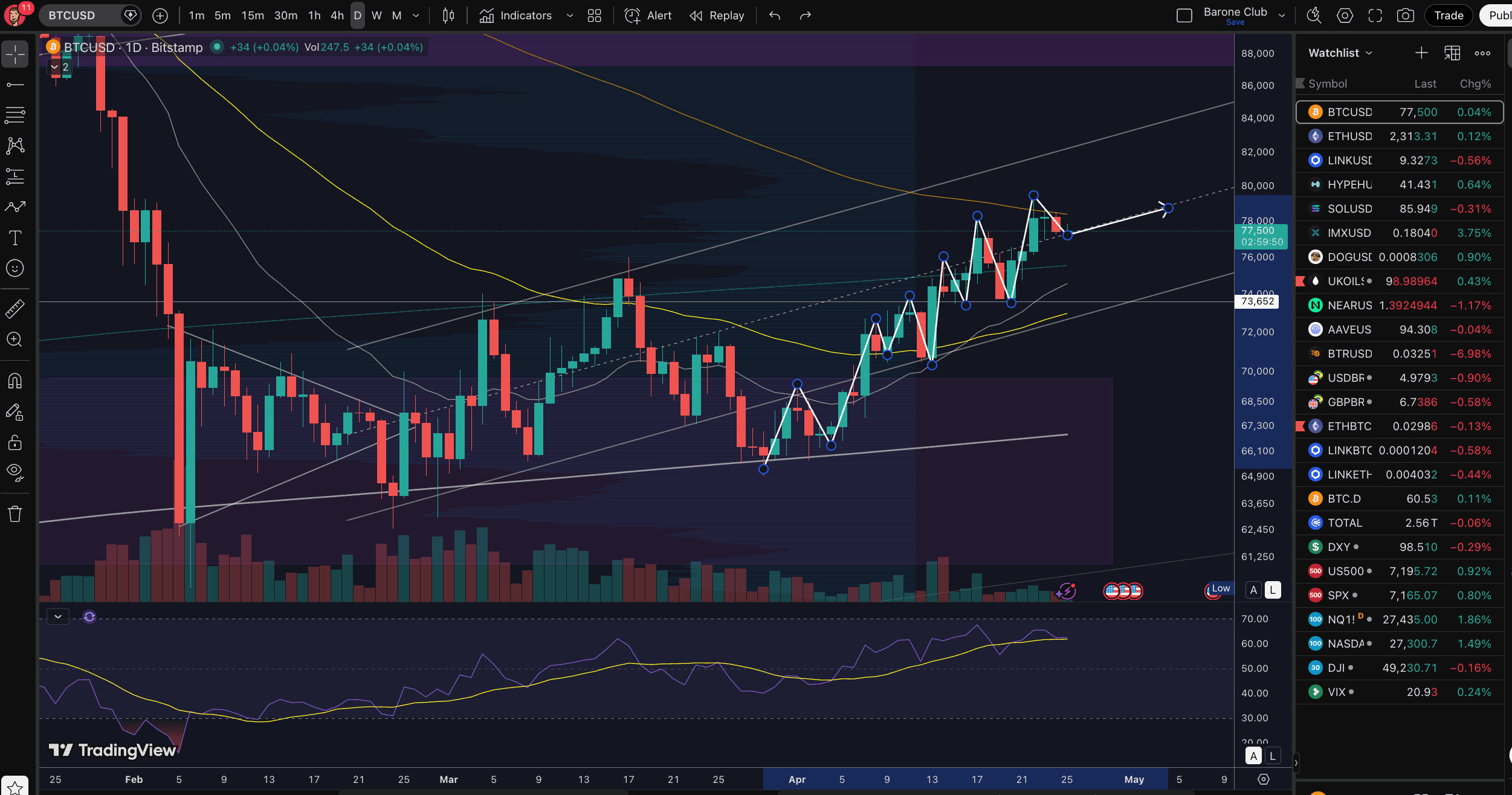The image size is (1512, 795).
Task: Activate the zoom in tool
Action: (x=15, y=340)
